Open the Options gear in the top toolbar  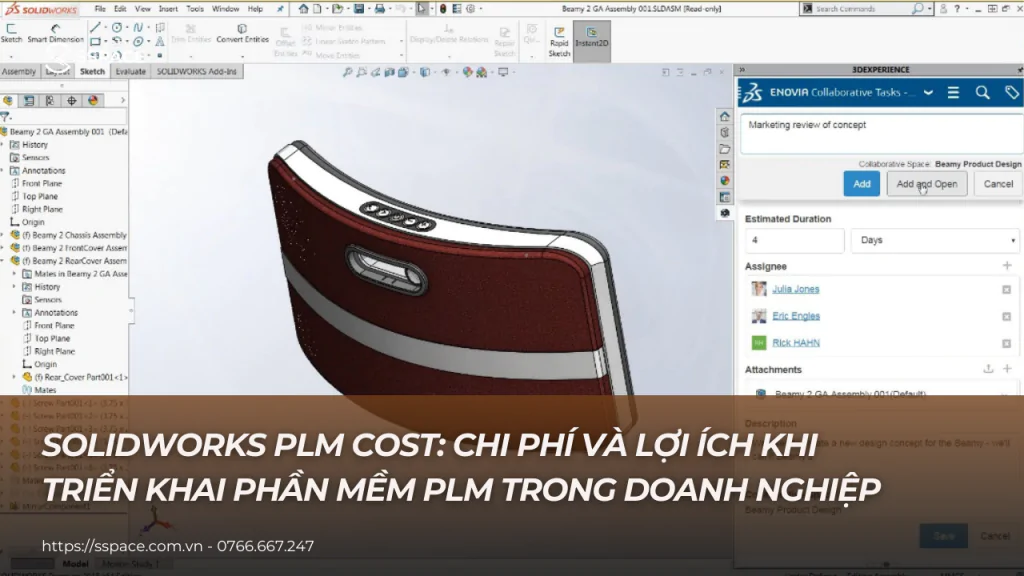pyautogui.click(x=470, y=8)
